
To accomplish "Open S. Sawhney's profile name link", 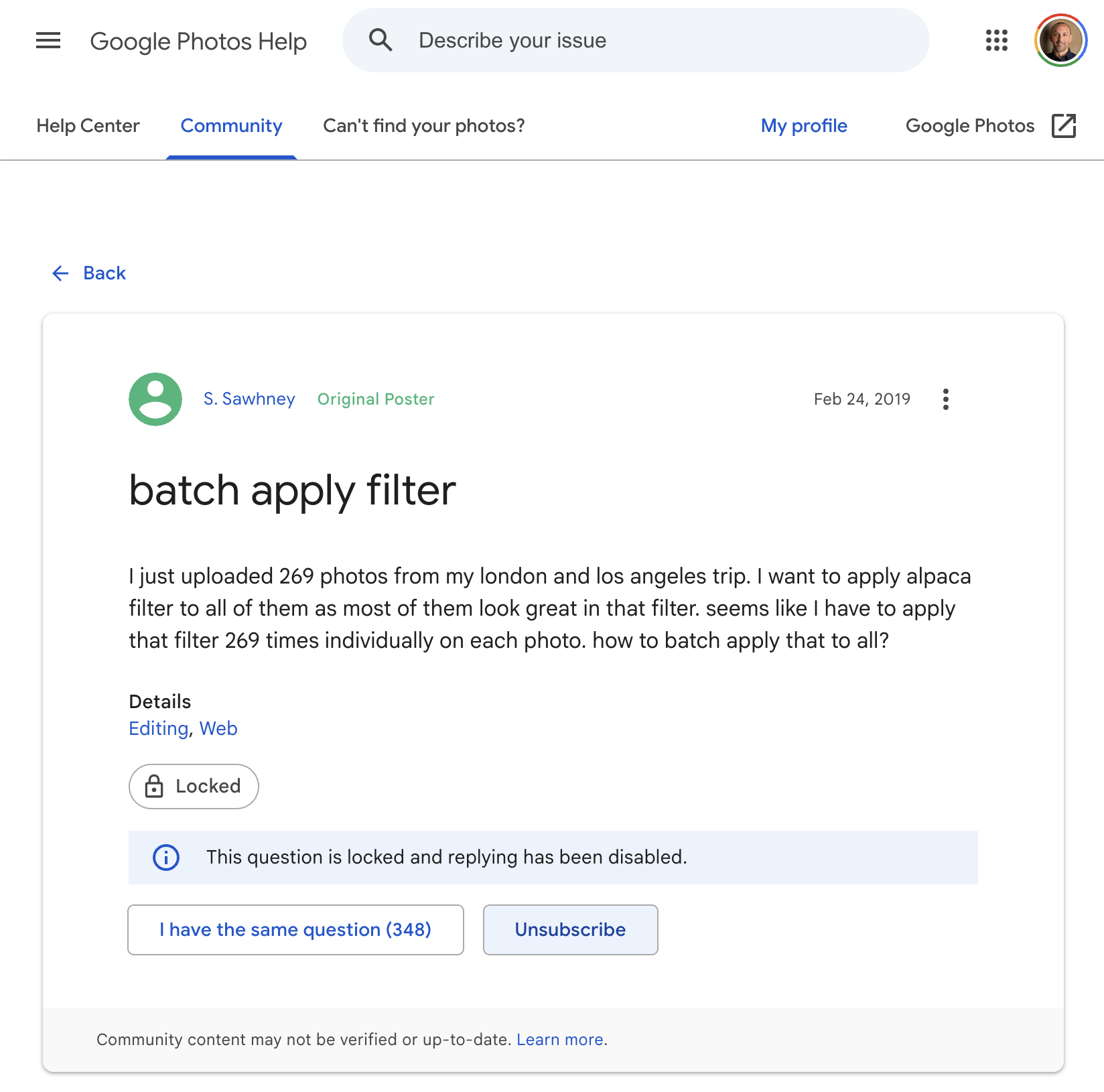I will [249, 399].
